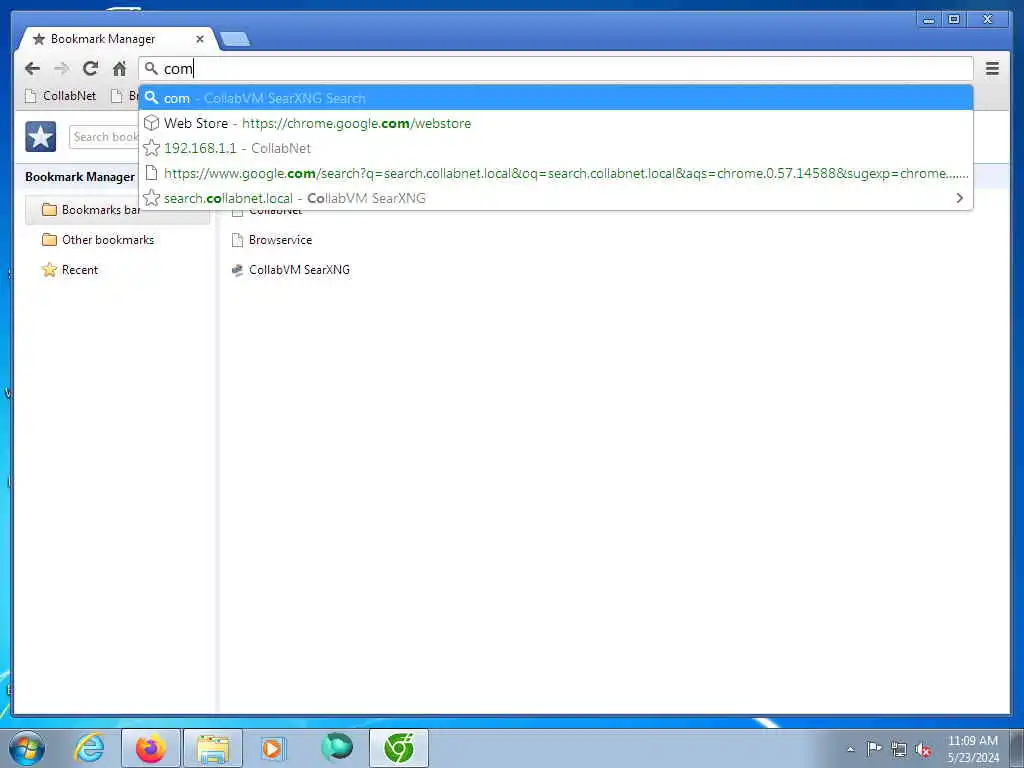Open Windows Media Player from taskbar

click(272, 748)
